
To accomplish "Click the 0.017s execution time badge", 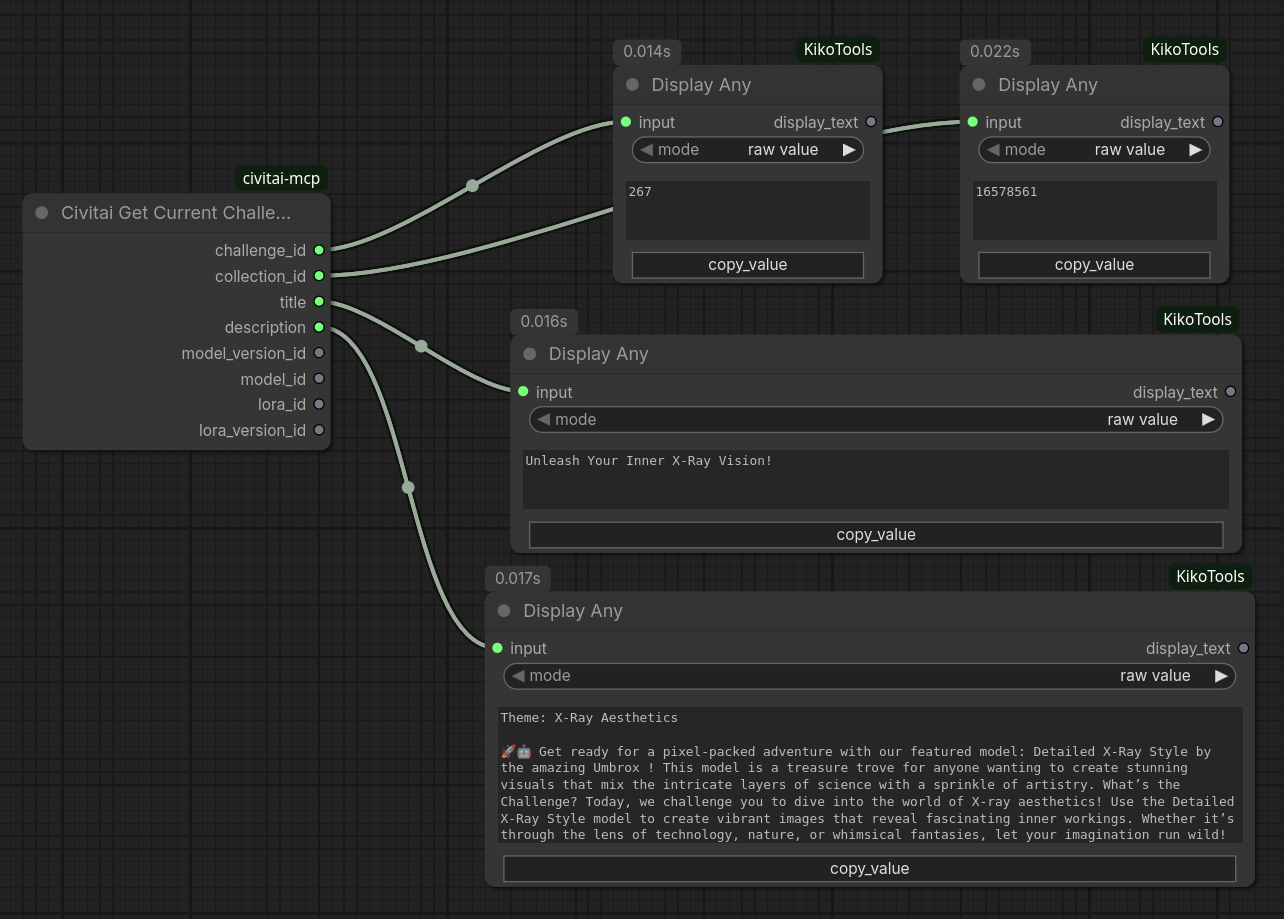I will tap(518, 578).
